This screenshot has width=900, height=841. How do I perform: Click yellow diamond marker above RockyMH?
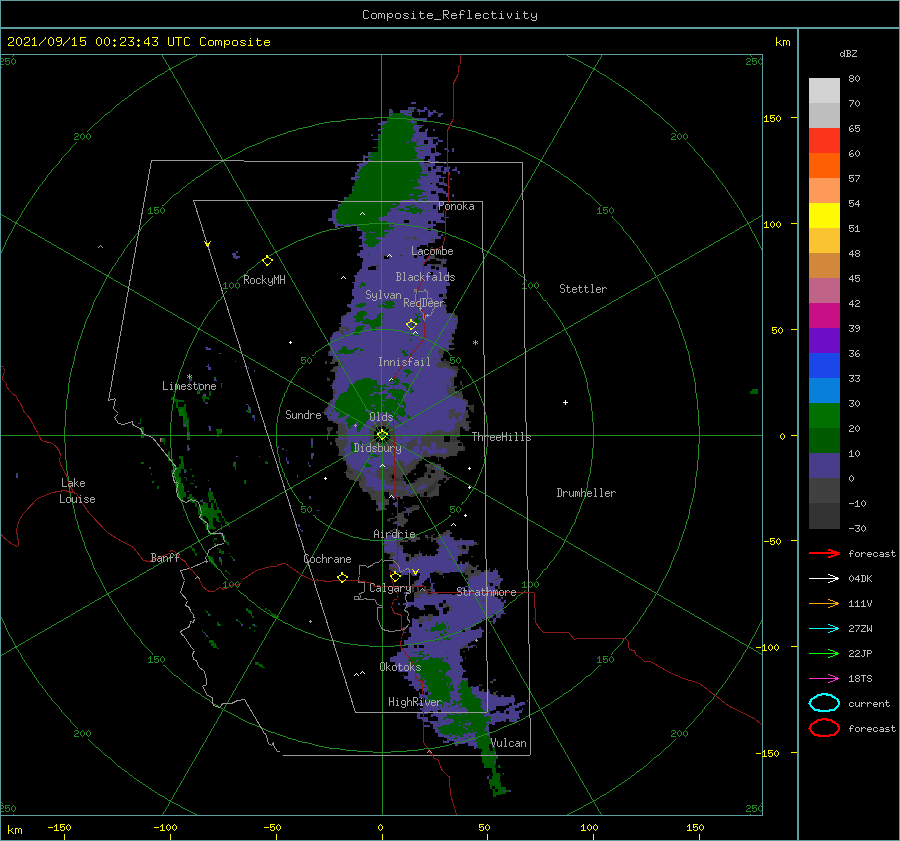click(267, 261)
